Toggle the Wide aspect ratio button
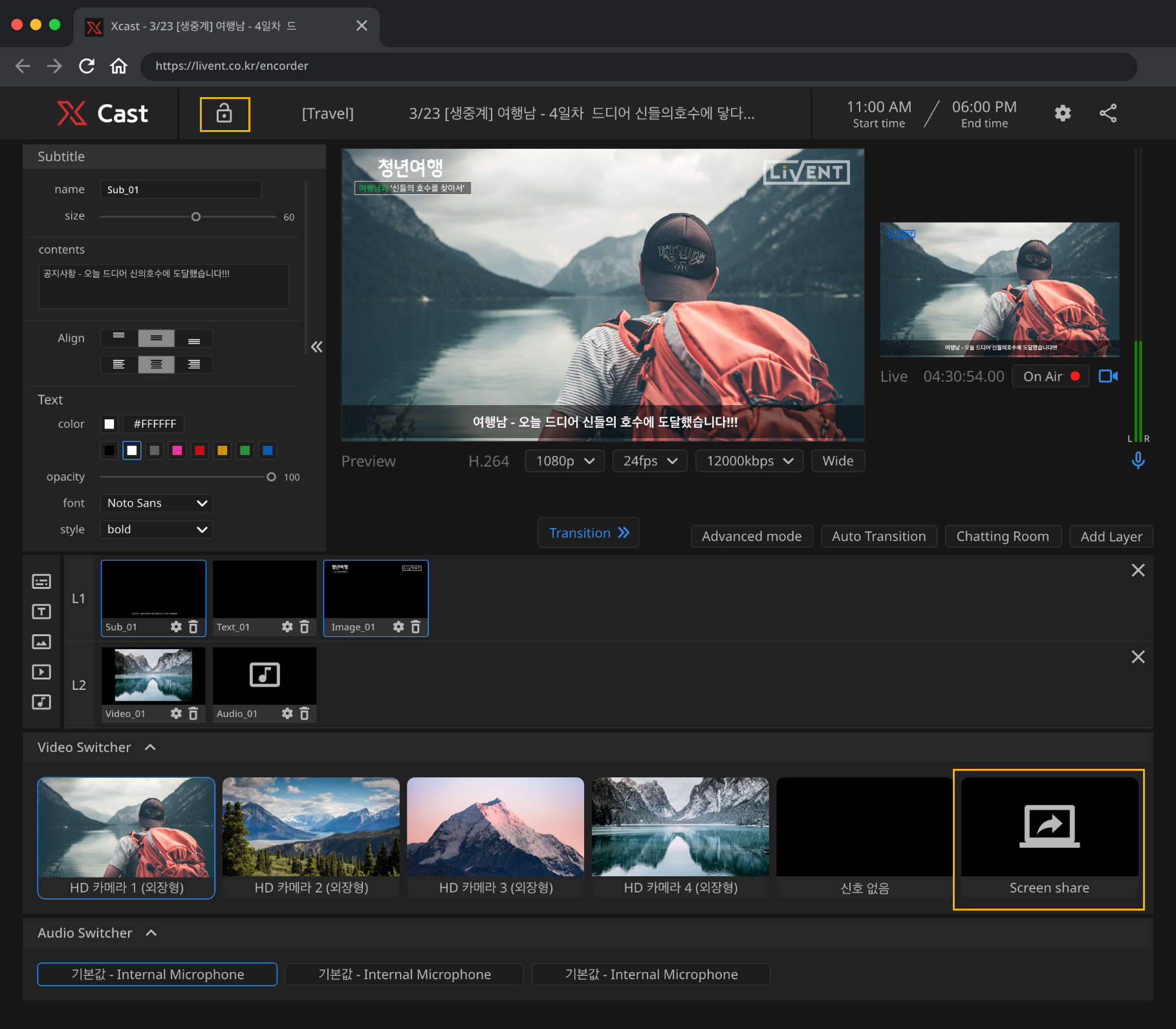Viewport: 1176px width, 1029px height. (x=838, y=461)
